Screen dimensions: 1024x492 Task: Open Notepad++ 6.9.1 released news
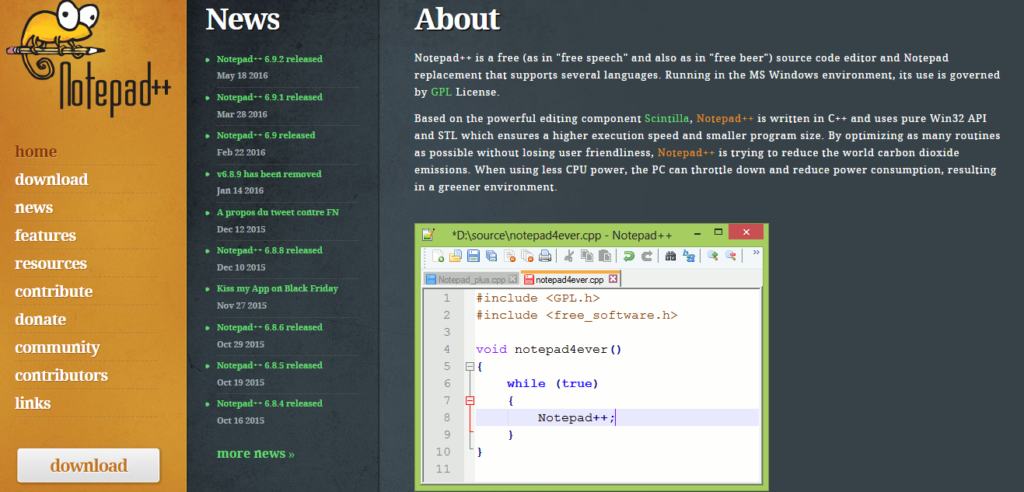point(270,97)
